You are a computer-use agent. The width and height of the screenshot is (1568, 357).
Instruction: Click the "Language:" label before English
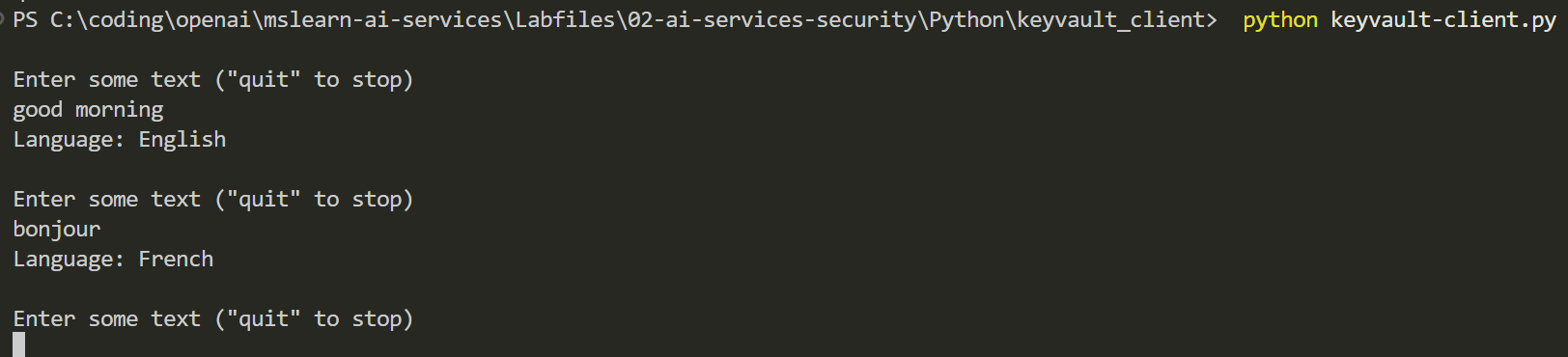69,140
